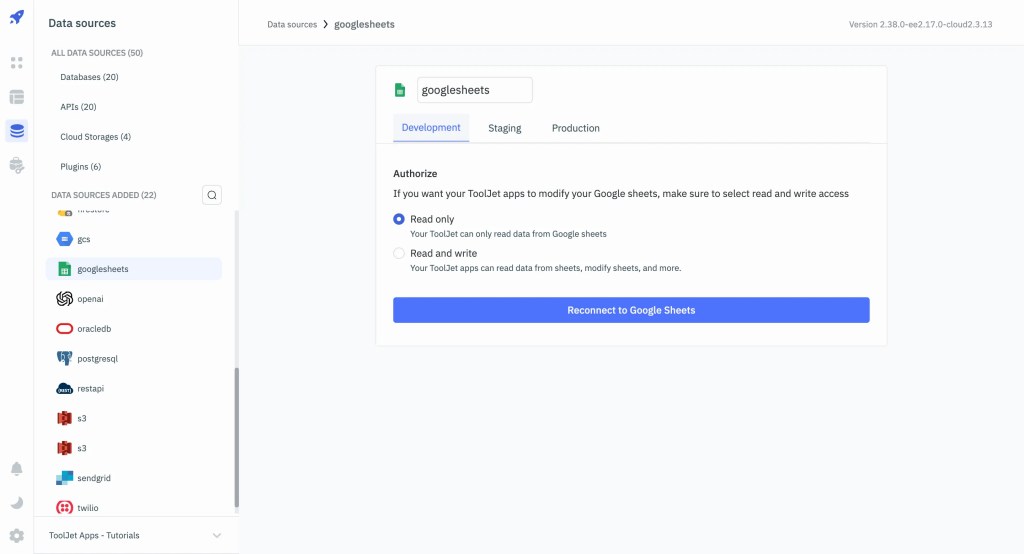This screenshot has height=554, width=1024.
Task: Open the notifications bell icon
Action: click(x=17, y=469)
